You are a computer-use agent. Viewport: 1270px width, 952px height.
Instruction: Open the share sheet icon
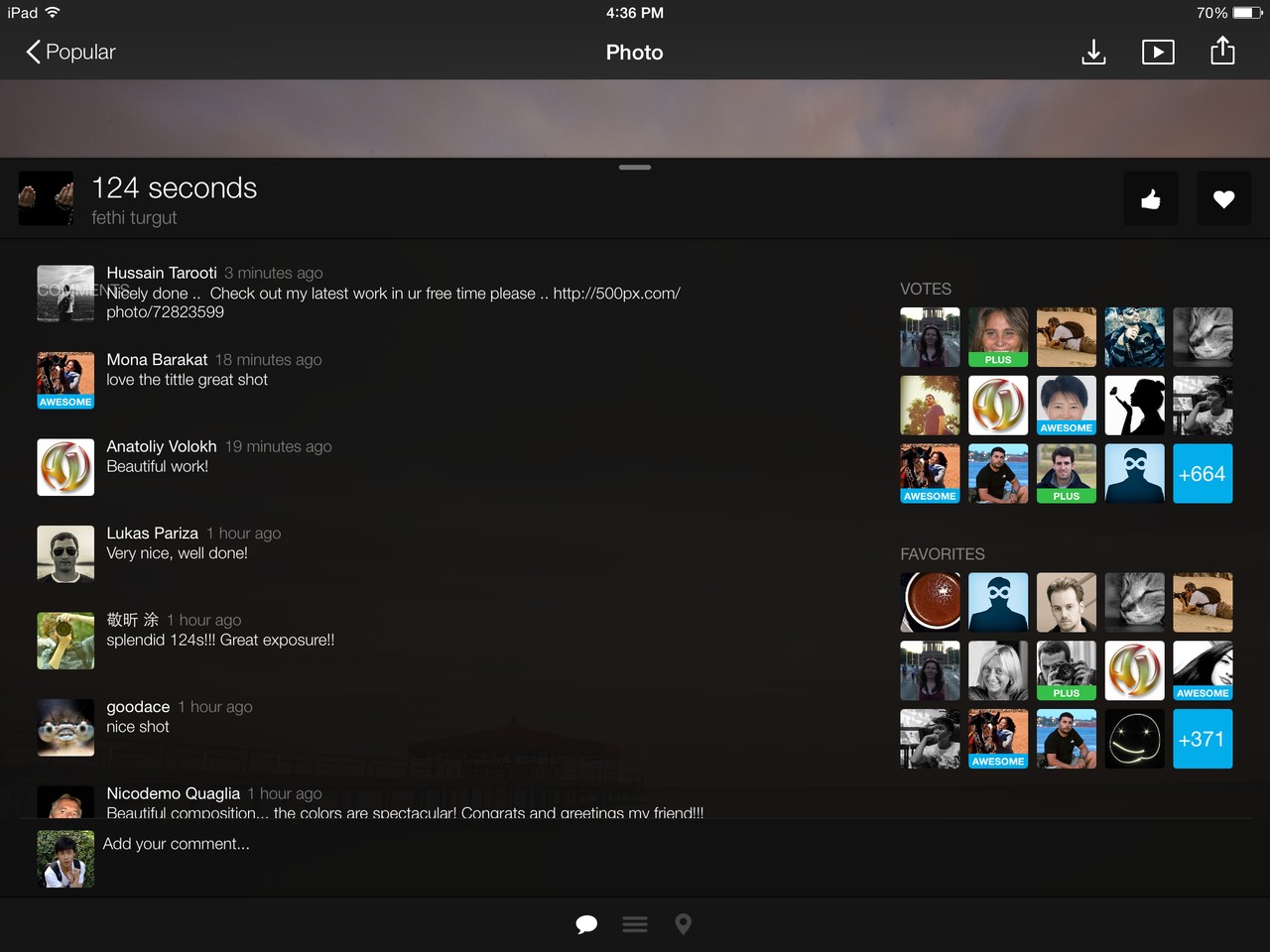click(x=1222, y=51)
